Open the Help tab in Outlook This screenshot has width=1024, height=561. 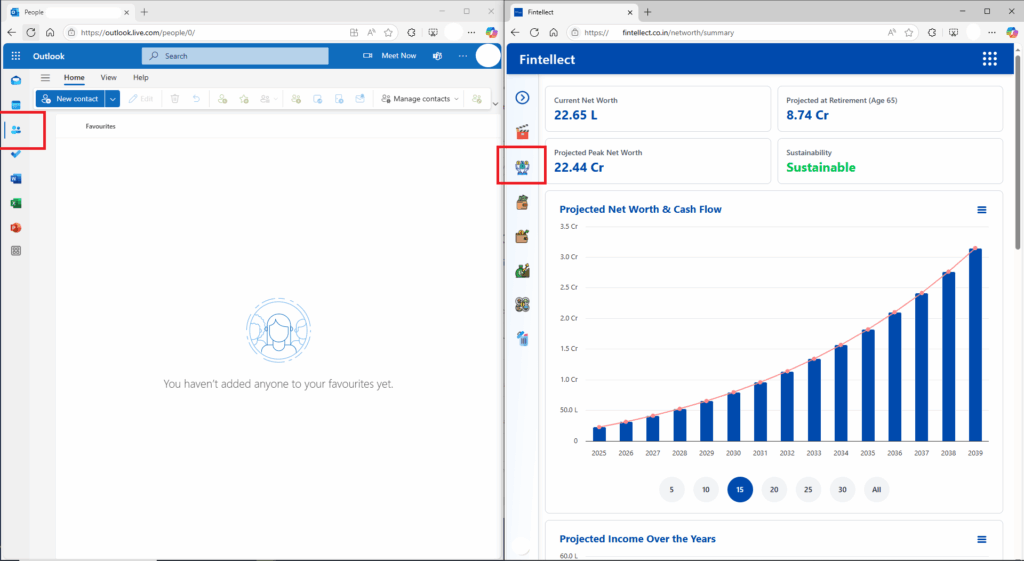[141, 77]
